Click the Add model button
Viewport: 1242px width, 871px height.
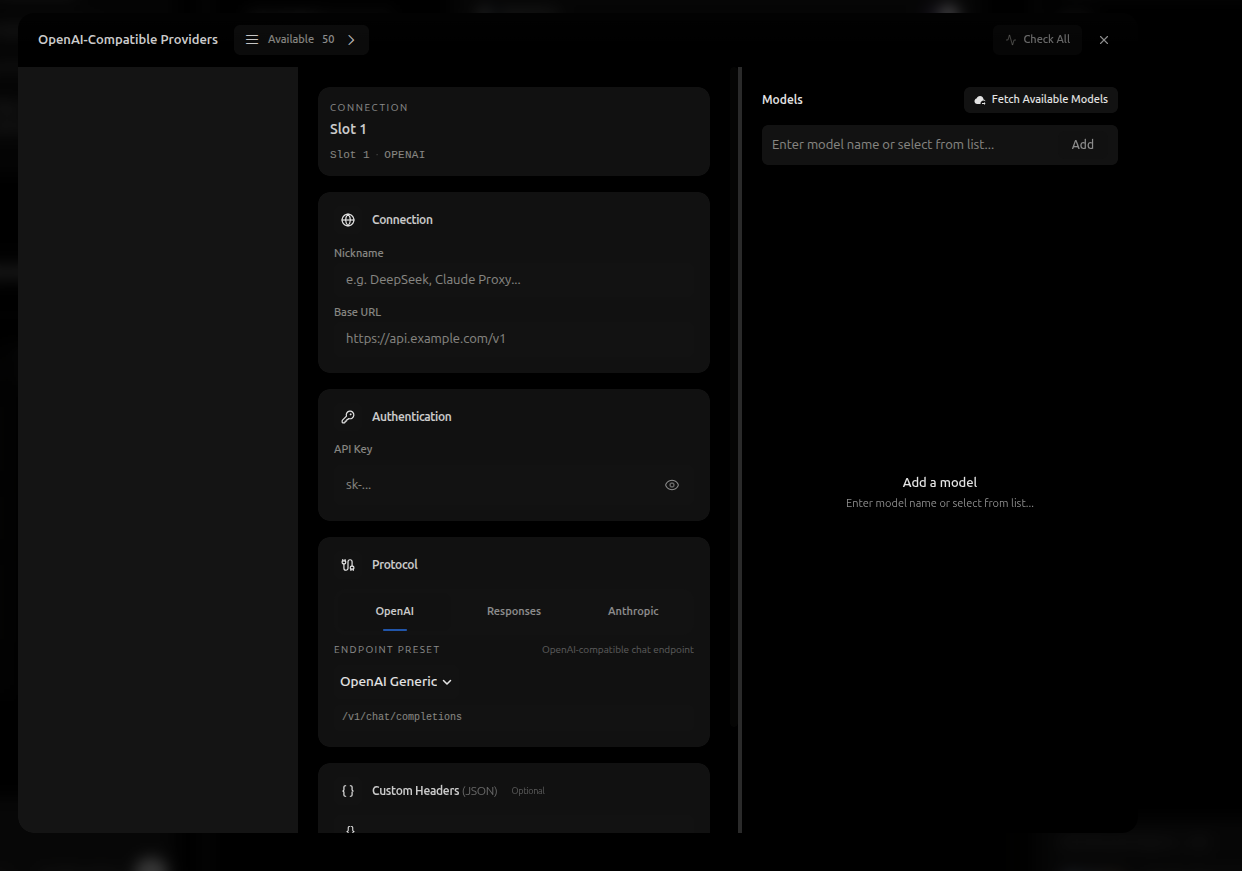[x=1083, y=145]
